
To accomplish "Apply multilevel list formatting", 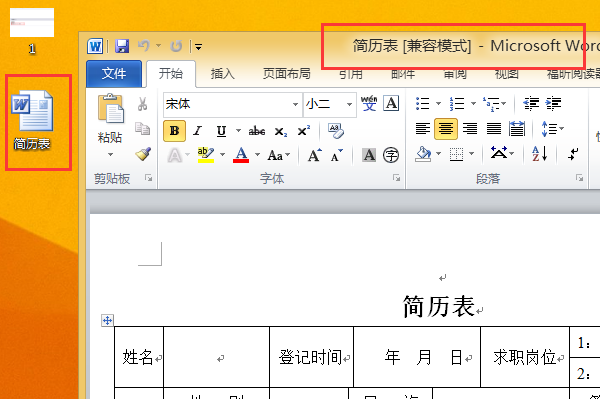I will tap(491, 103).
